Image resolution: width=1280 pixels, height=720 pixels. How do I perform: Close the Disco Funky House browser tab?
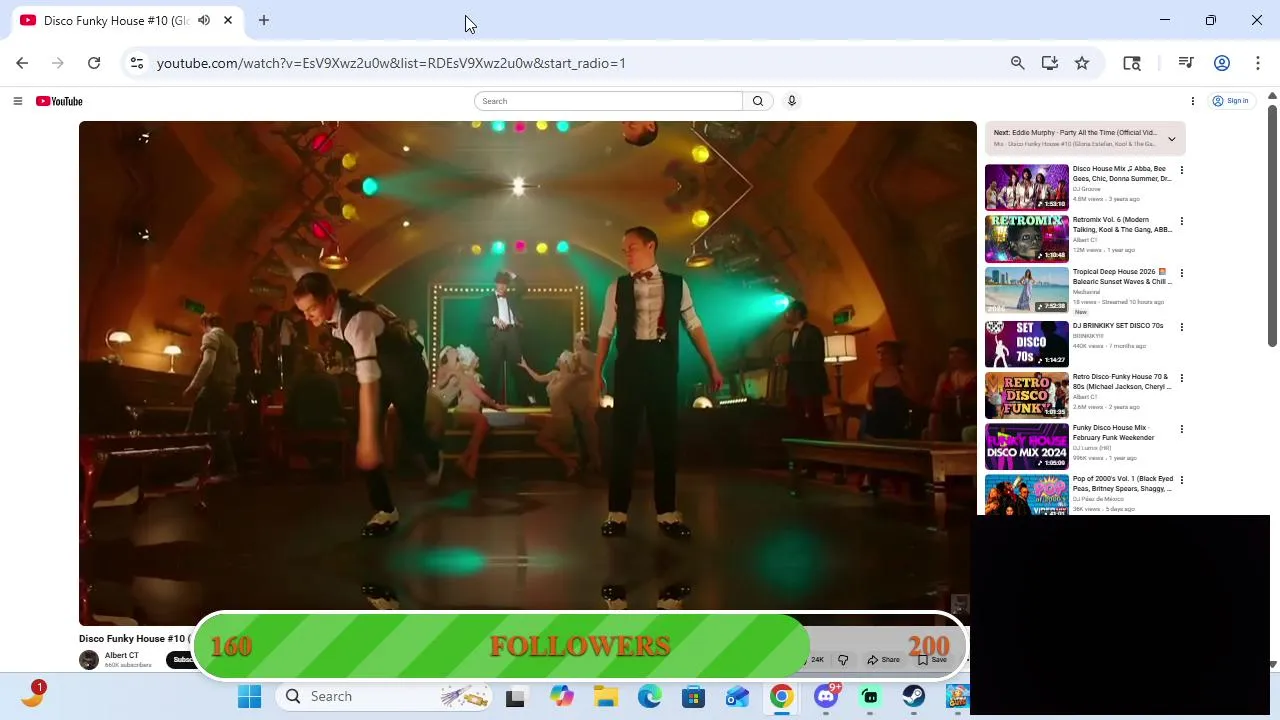tap(228, 20)
